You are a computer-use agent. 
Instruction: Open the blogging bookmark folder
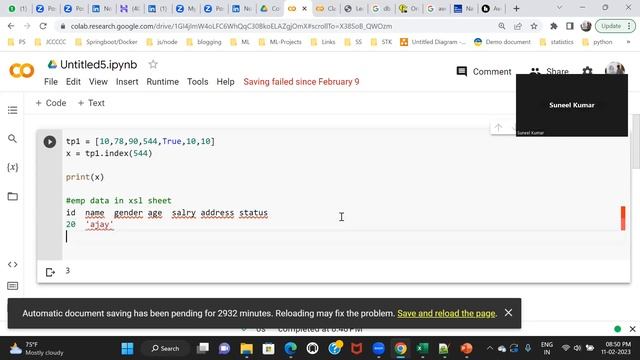pos(204,42)
